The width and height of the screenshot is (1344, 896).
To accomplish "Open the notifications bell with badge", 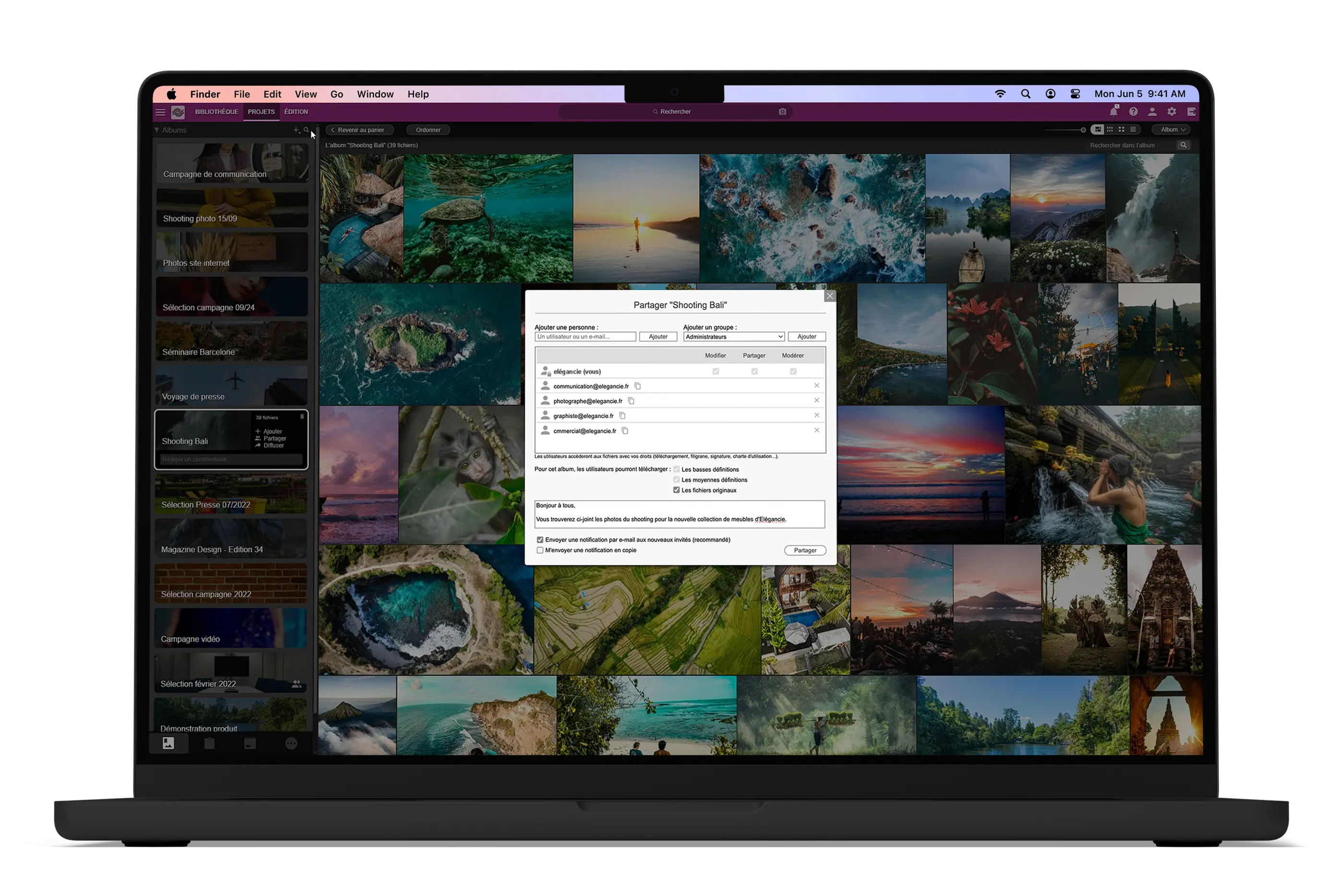I will coord(1113,112).
